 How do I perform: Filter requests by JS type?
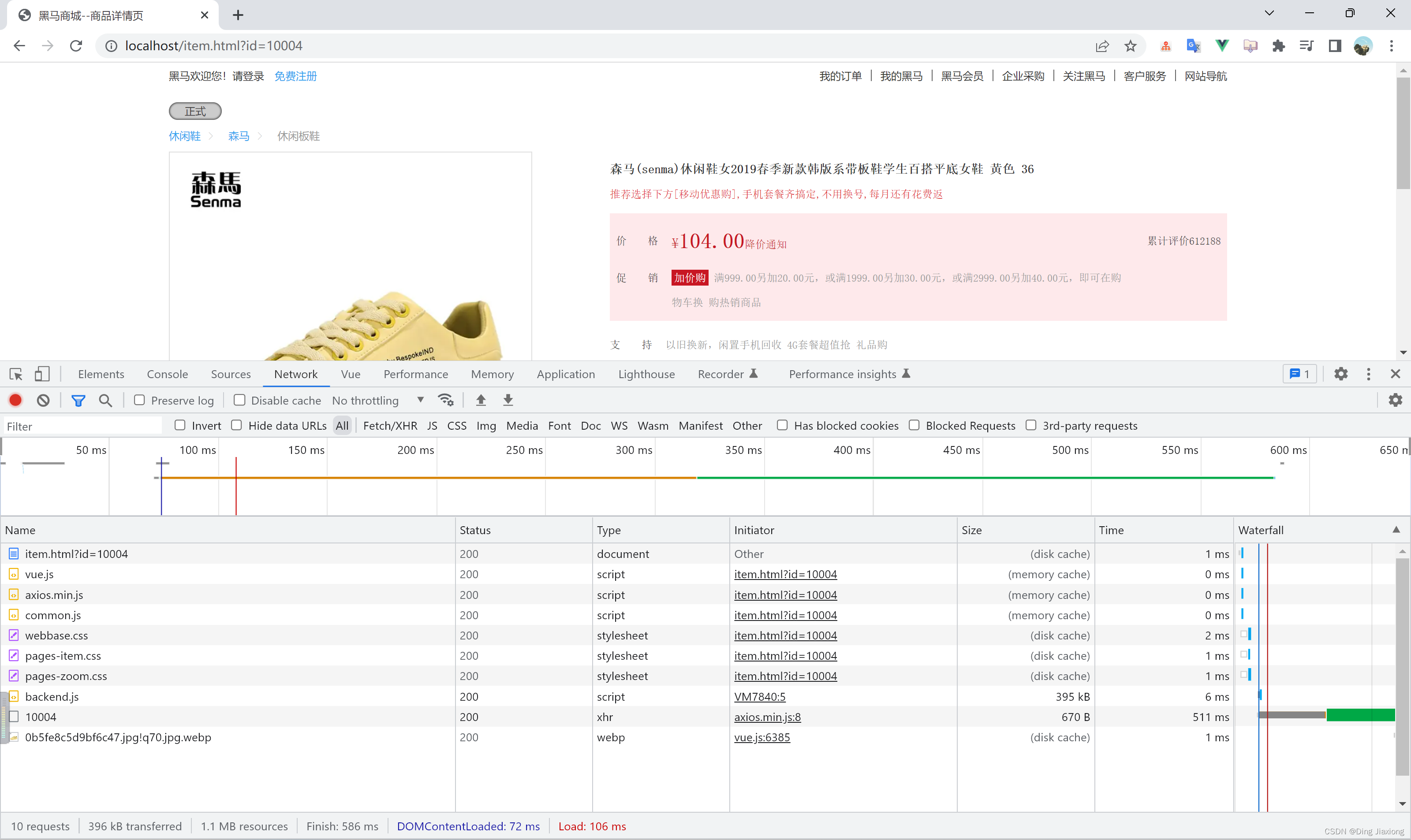(x=432, y=426)
